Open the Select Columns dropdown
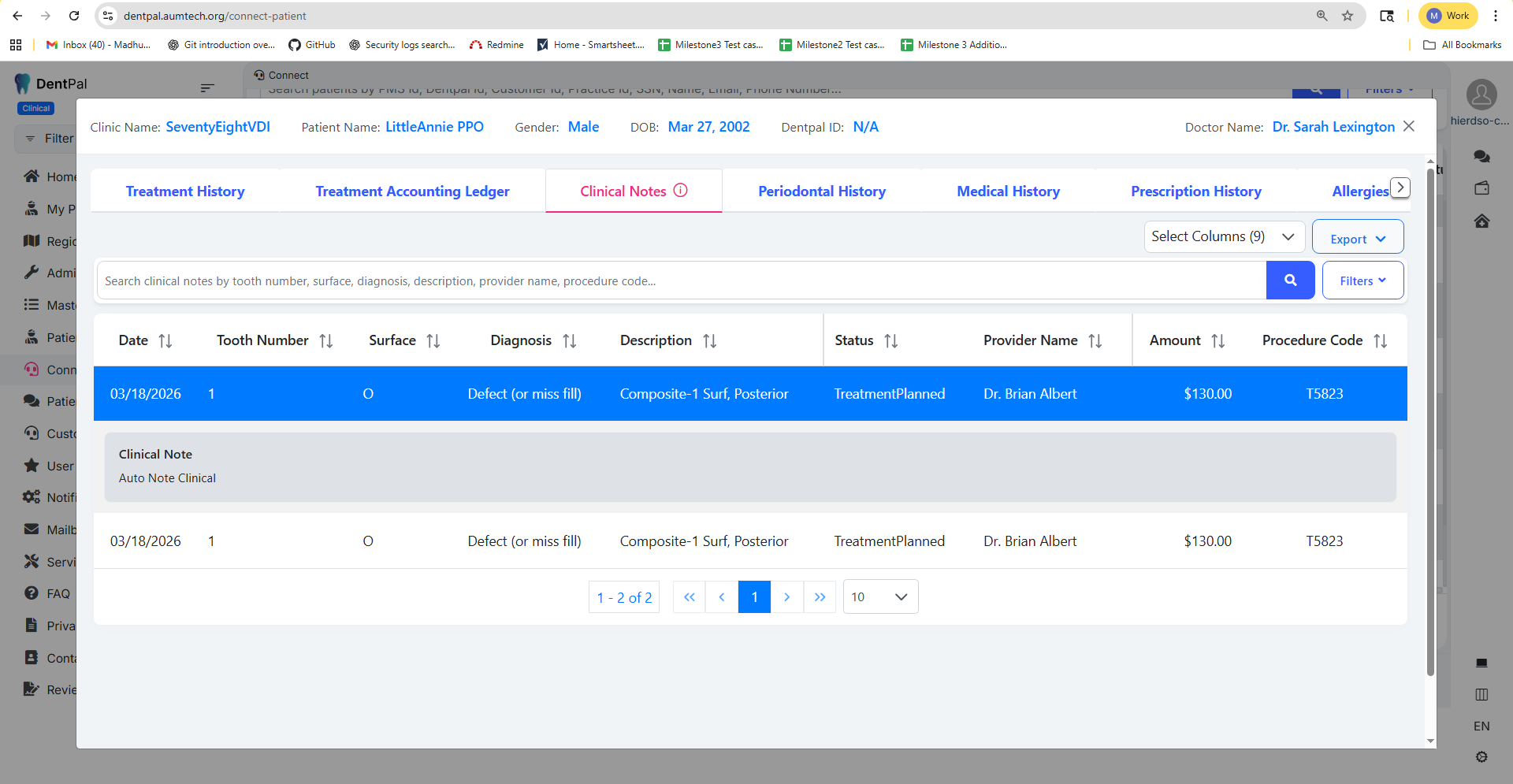The width and height of the screenshot is (1513, 784). (x=1223, y=236)
